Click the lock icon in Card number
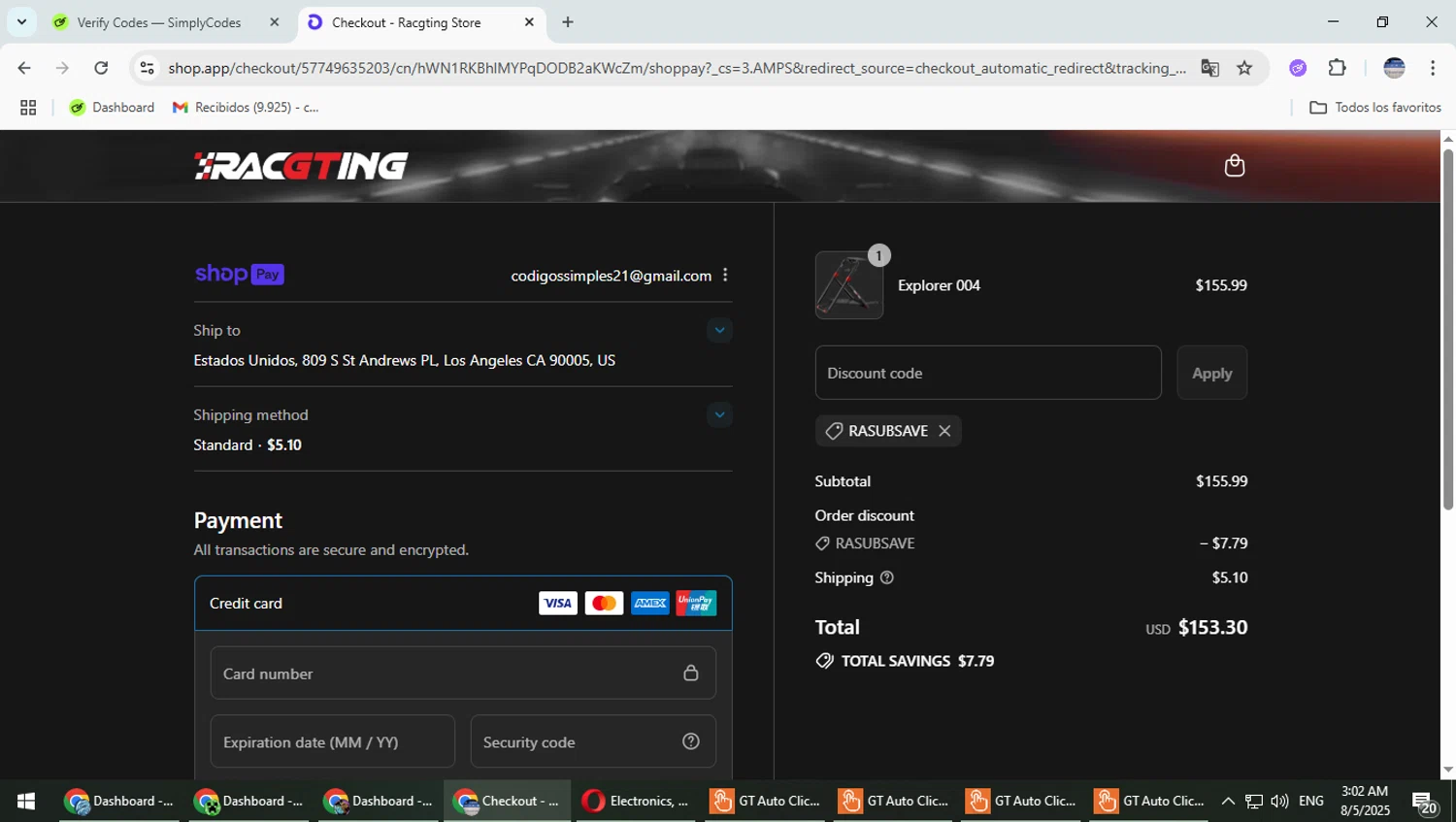This screenshot has height=822, width=1456. click(x=691, y=673)
